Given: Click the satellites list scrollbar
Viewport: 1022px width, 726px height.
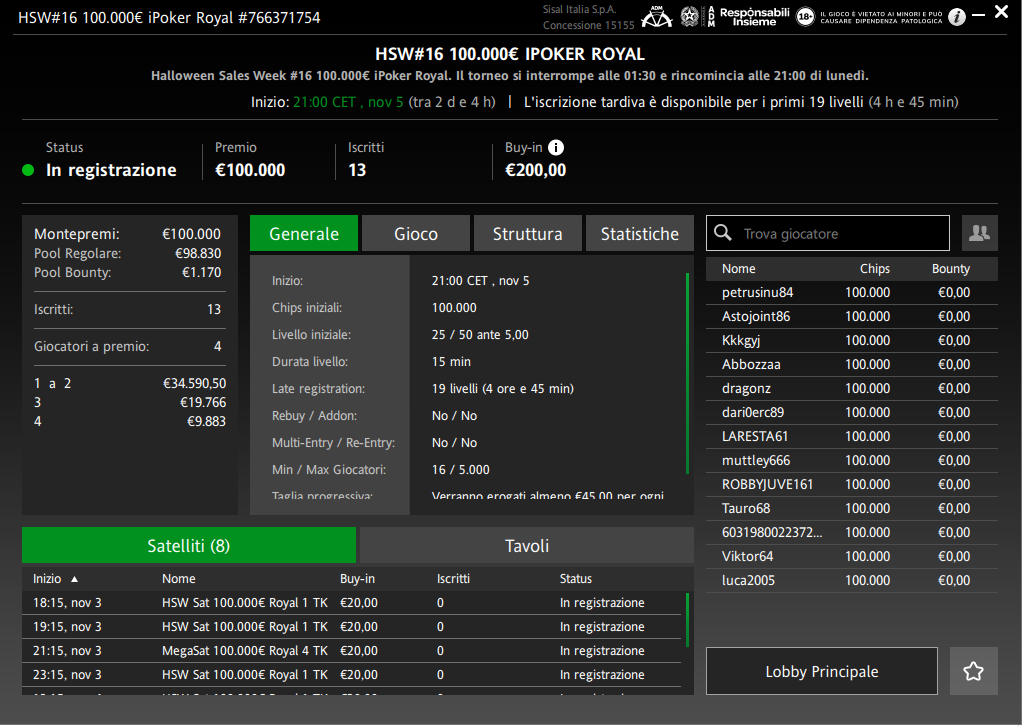Looking at the screenshot, I should pos(688,619).
